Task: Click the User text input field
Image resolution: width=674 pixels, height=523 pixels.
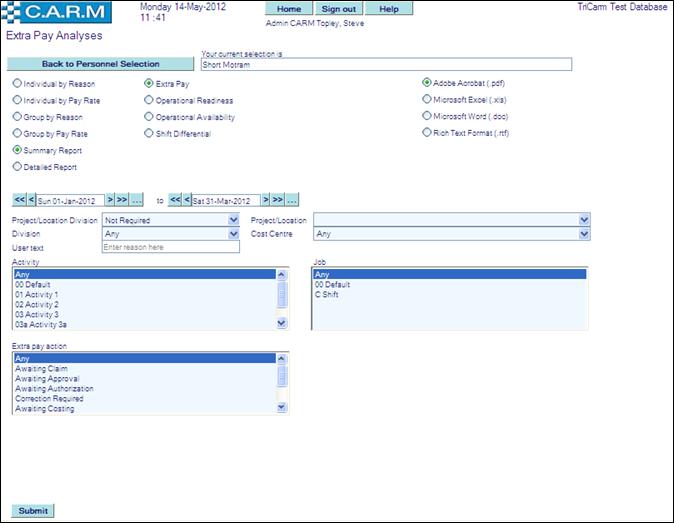Action: (x=170, y=247)
